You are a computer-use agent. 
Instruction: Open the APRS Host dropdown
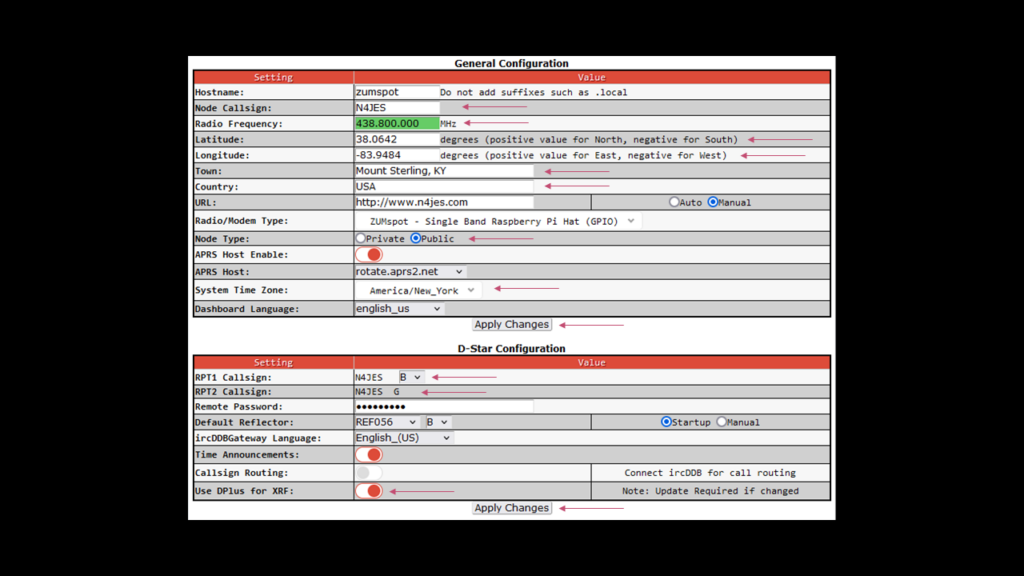point(410,271)
